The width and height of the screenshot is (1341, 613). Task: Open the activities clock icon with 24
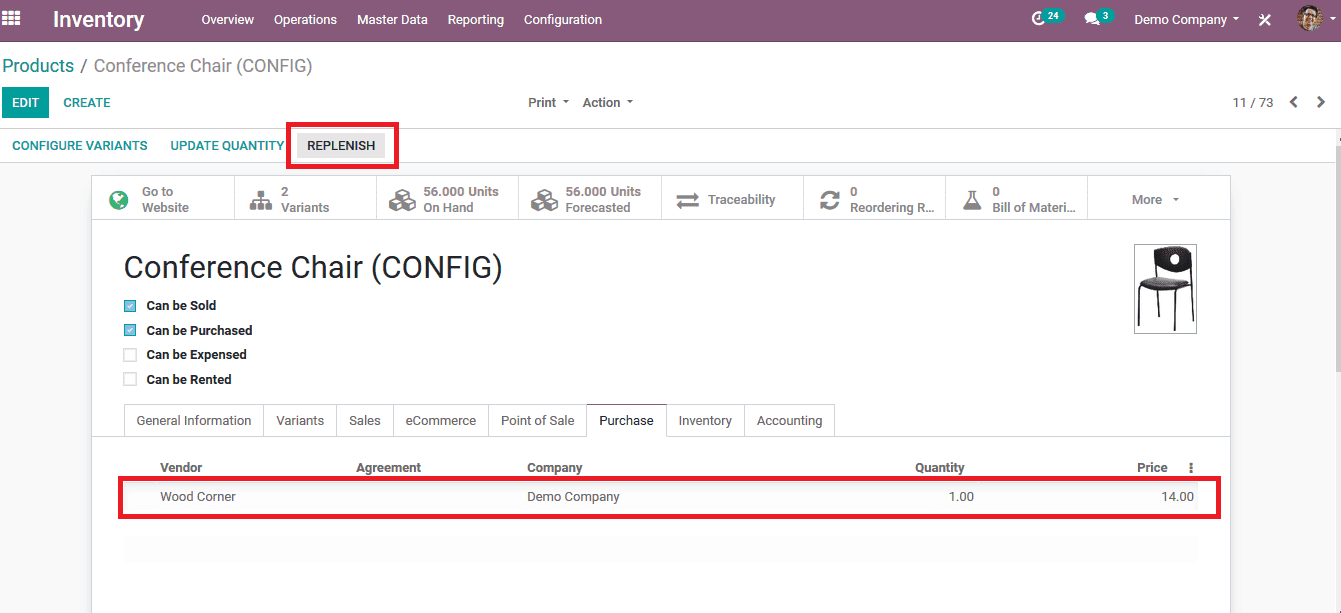pos(1046,18)
